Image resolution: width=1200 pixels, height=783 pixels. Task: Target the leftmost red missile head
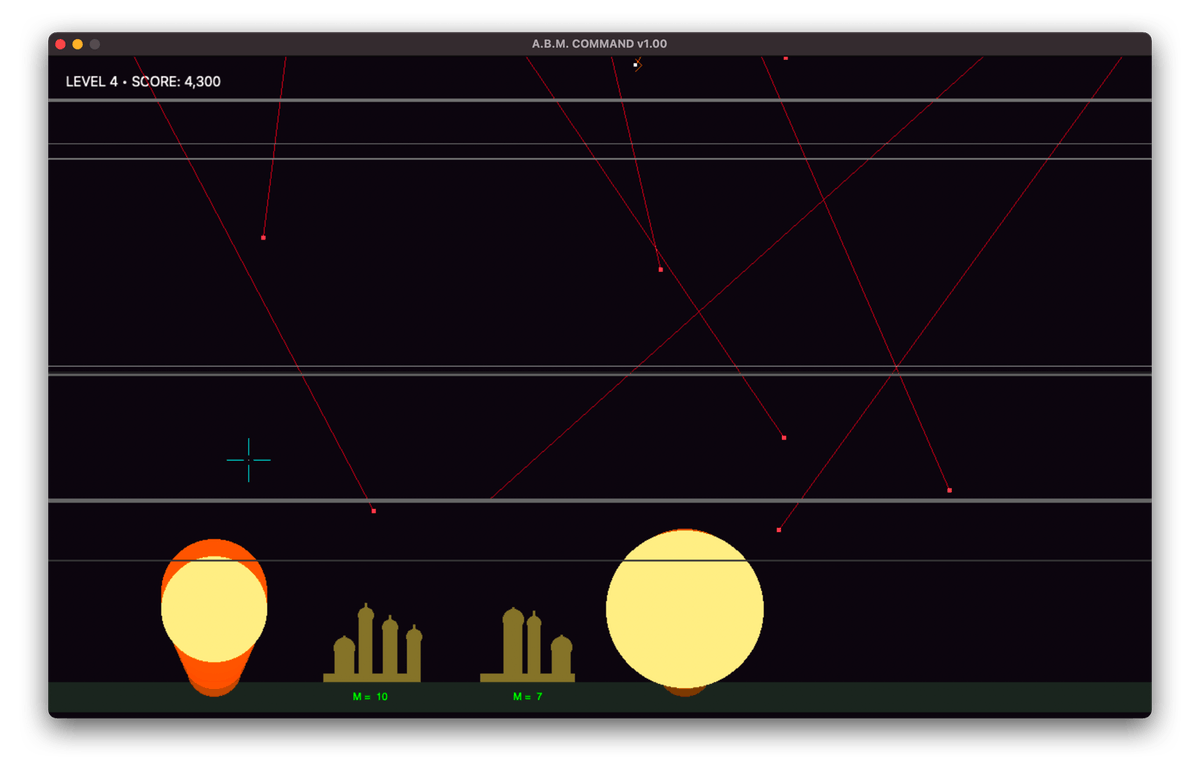[x=263, y=238]
